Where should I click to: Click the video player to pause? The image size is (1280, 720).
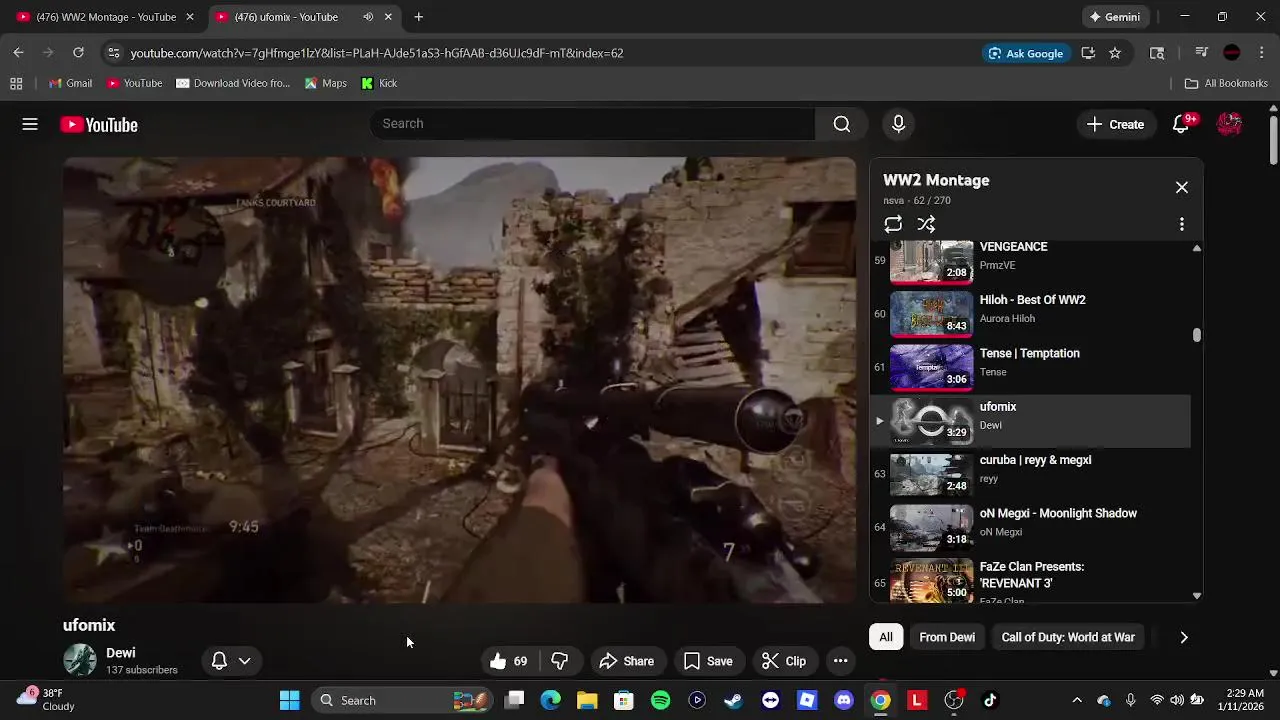[459, 380]
